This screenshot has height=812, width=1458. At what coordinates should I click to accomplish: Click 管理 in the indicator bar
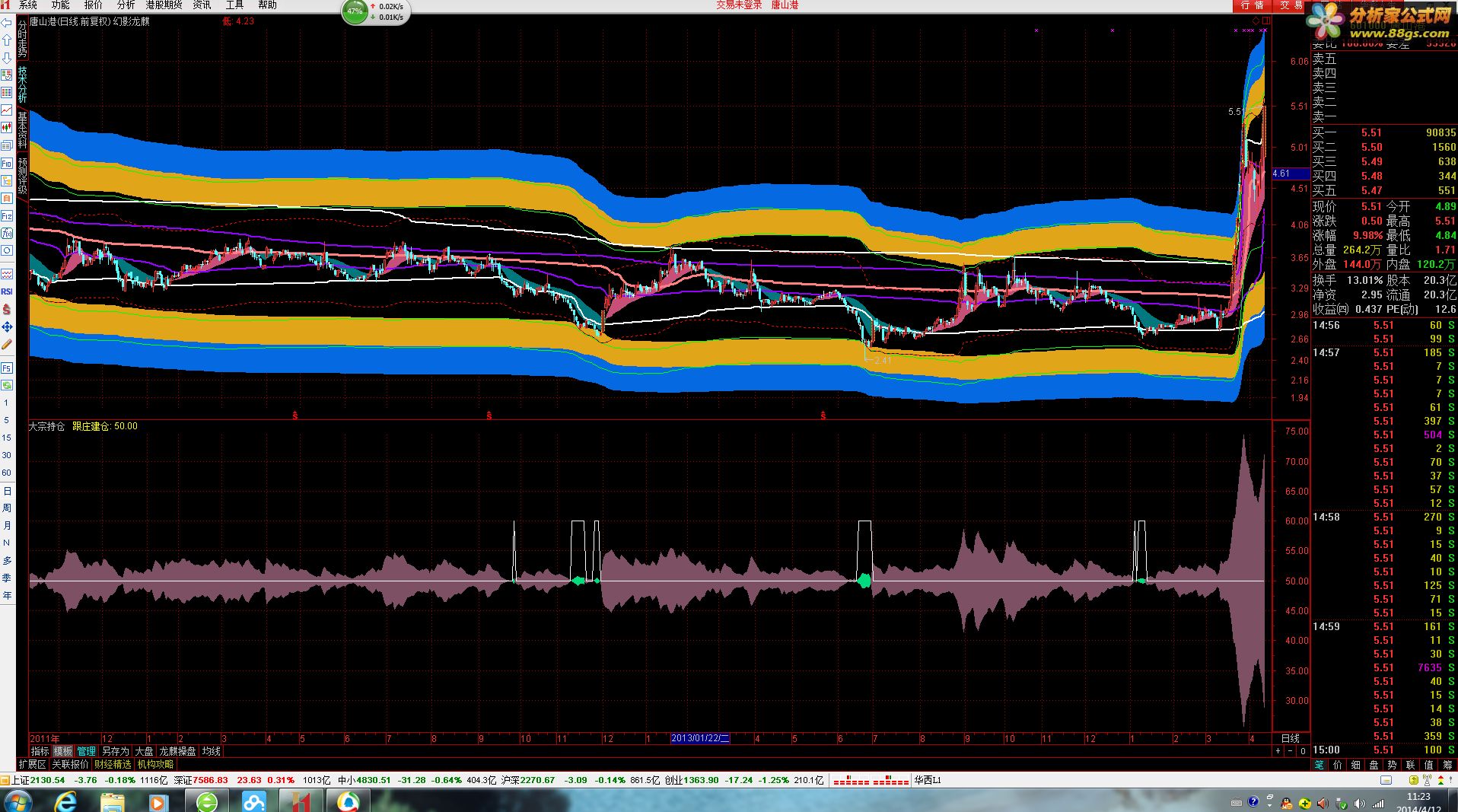click(x=87, y=751)
